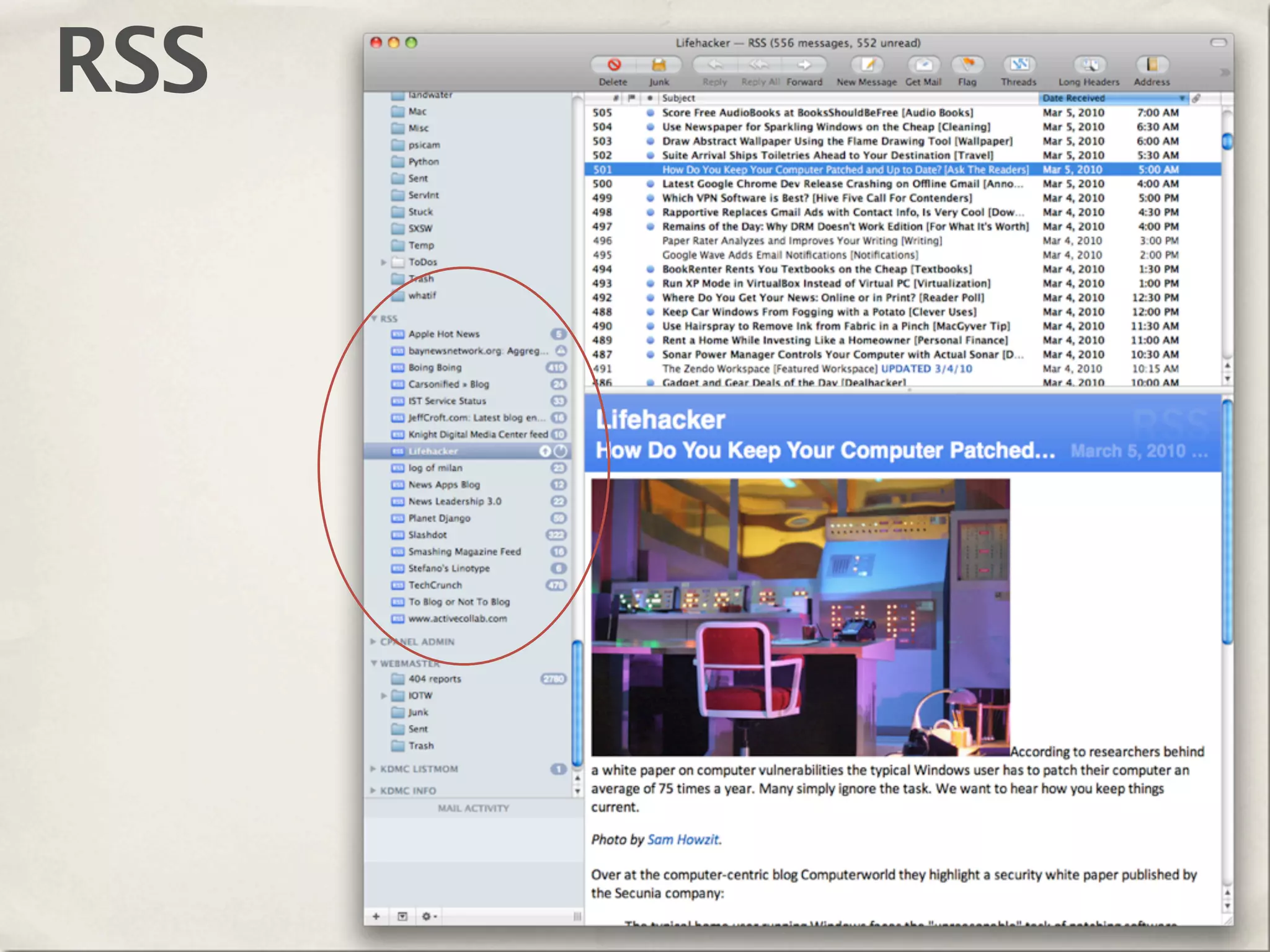This screenshot has height=952, width=1270.
Task: Expand the KDMC LISTMOM section
Action: (373, 769)
